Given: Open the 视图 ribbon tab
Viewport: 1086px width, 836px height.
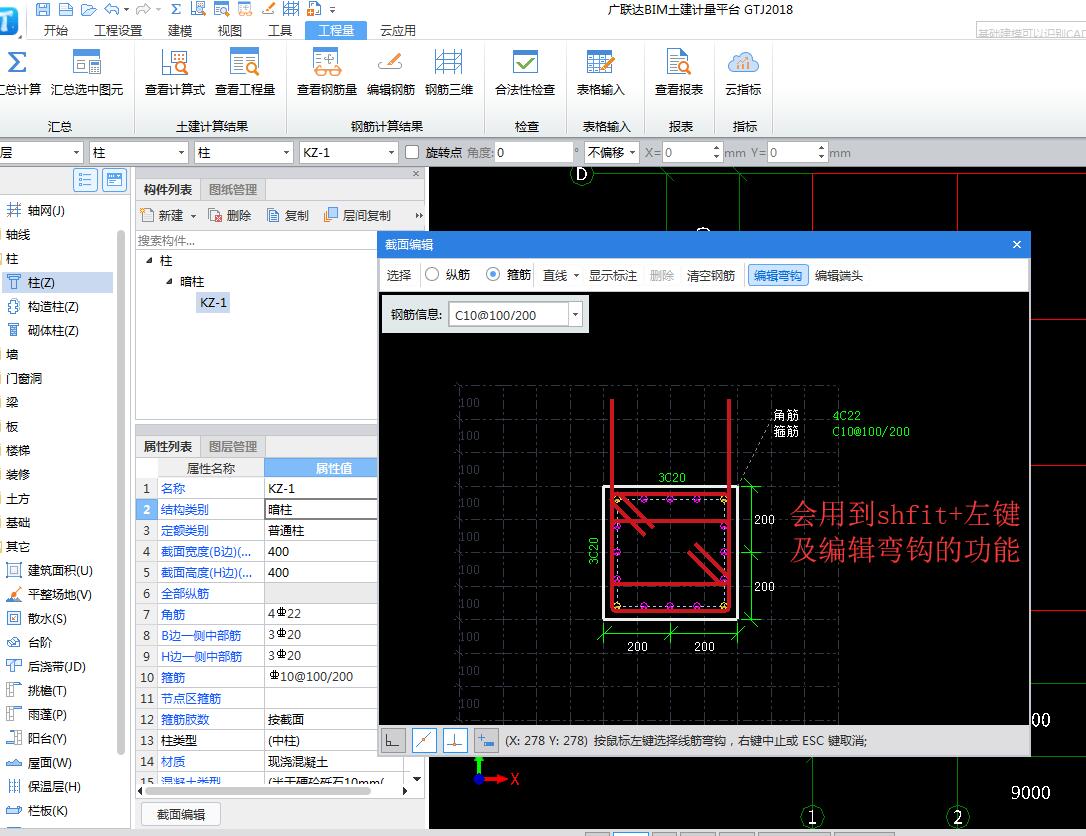Looking at the screenshot, I should [229, 30].
